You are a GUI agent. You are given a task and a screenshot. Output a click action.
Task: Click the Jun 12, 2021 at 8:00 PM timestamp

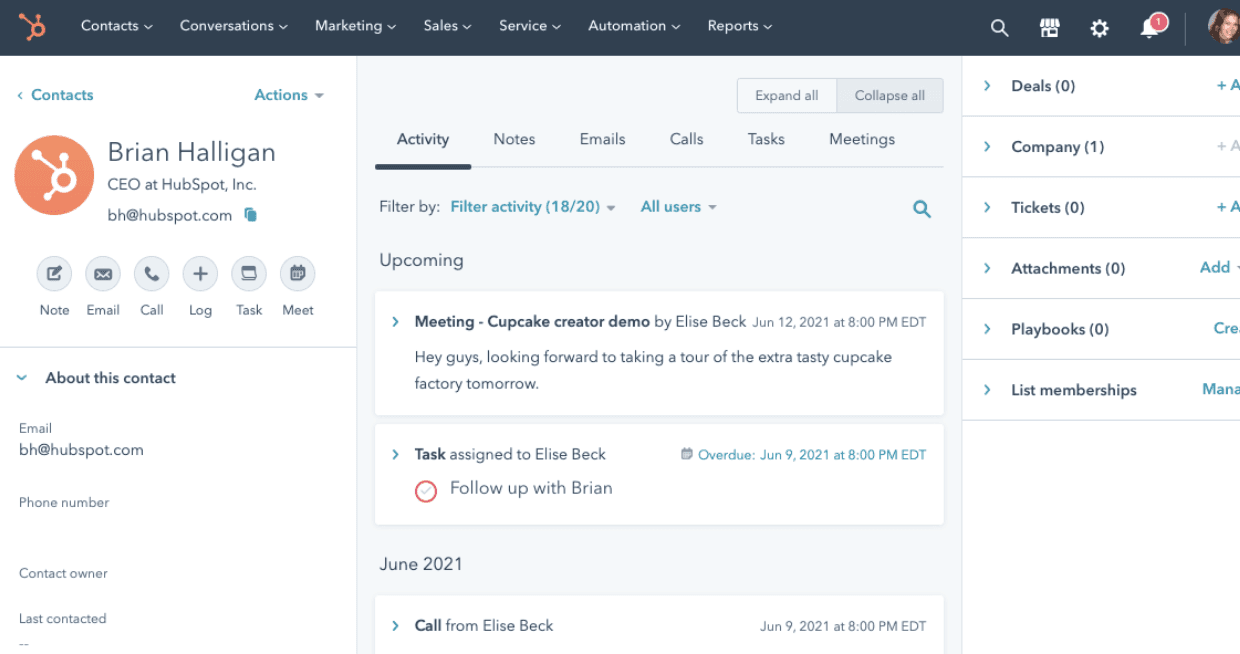coord(839,322)
